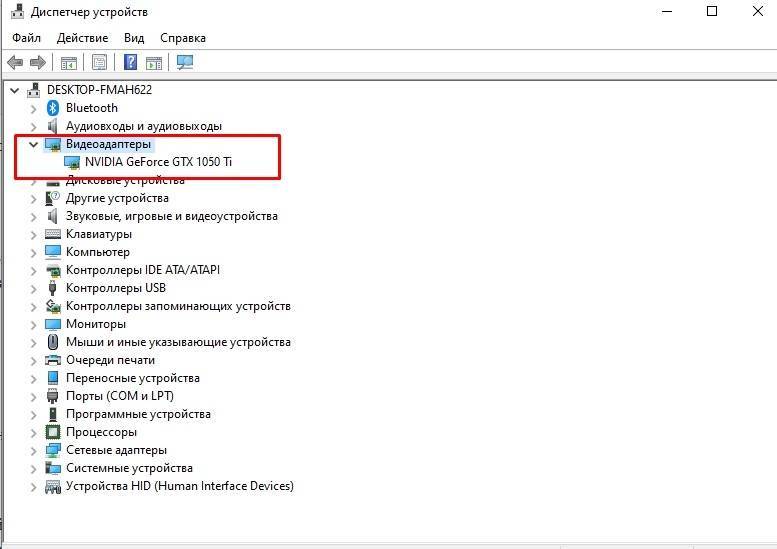
Task: Open the Файл menu
Action: (26, 38)
